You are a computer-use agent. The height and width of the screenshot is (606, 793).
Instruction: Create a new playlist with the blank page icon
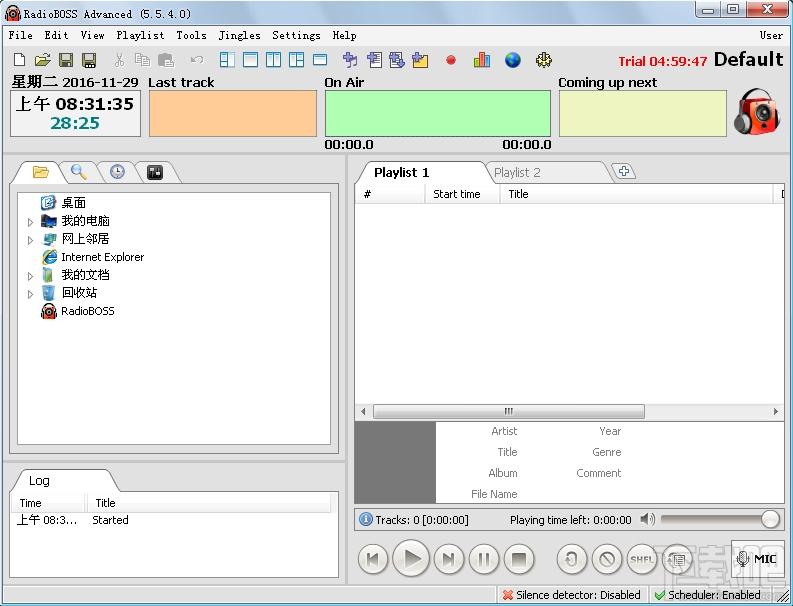click(19, 60)
